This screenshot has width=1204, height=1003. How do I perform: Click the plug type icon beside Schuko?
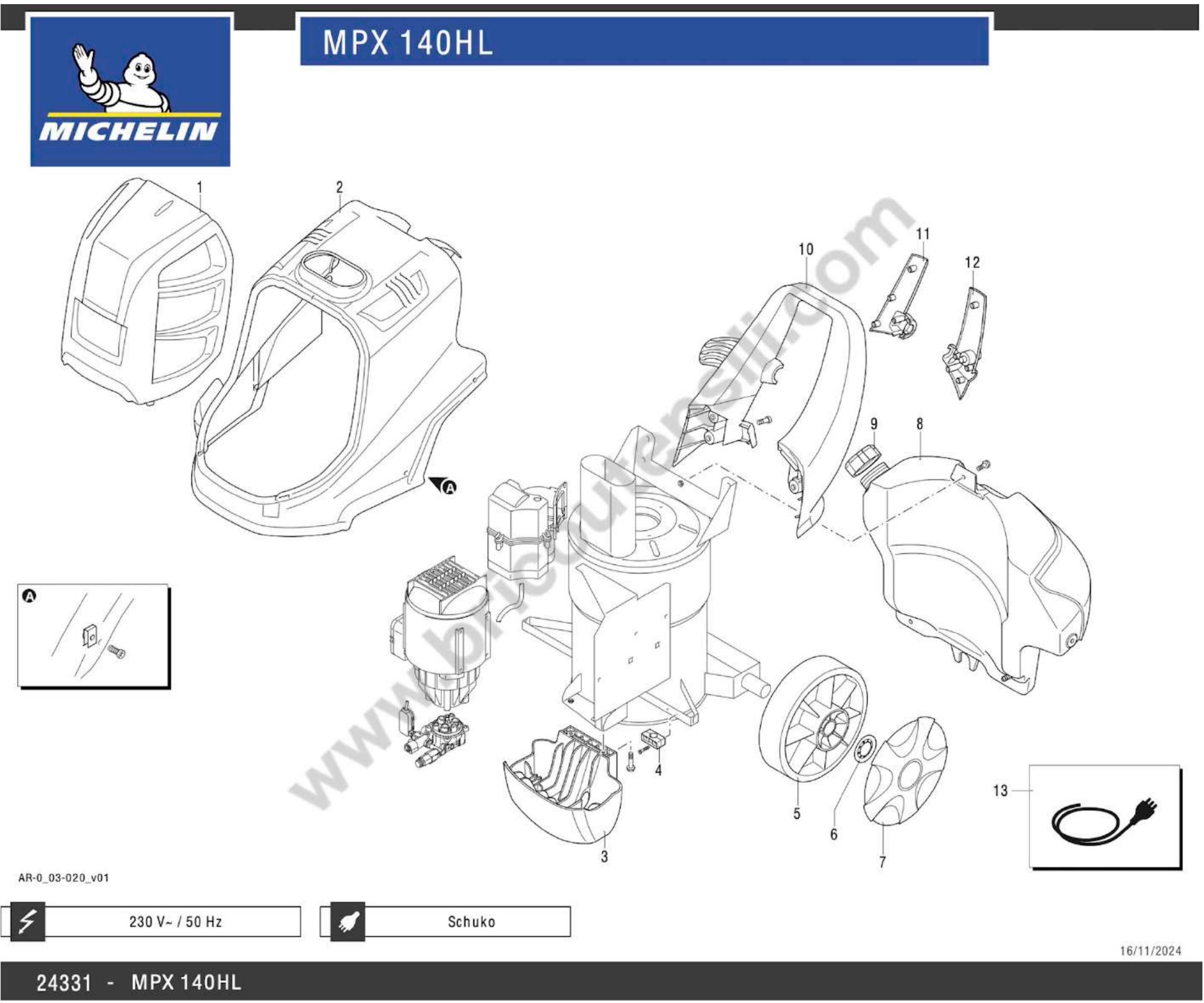[347, 922]
